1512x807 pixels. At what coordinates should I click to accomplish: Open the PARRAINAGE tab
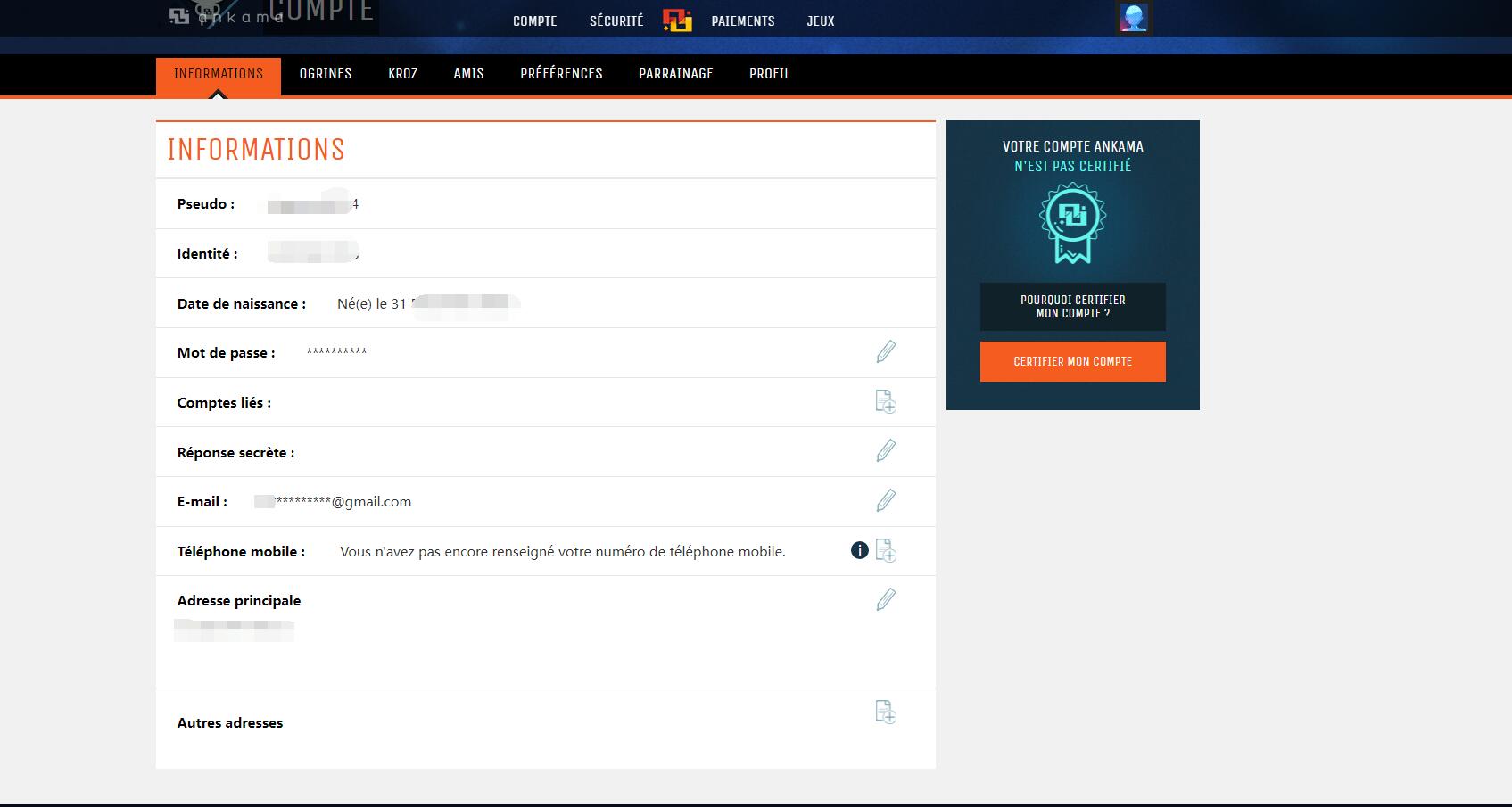click(x=676, y=74)
